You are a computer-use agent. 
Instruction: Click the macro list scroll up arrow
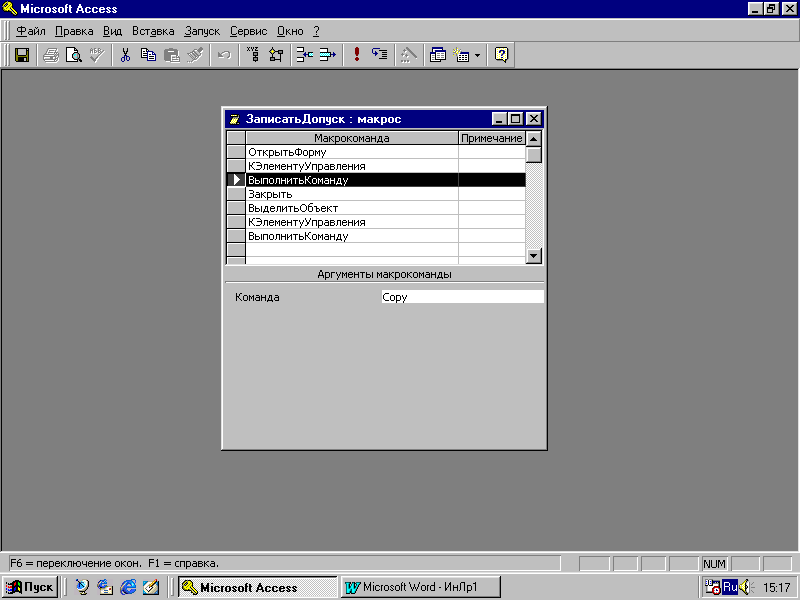point(534,139)
